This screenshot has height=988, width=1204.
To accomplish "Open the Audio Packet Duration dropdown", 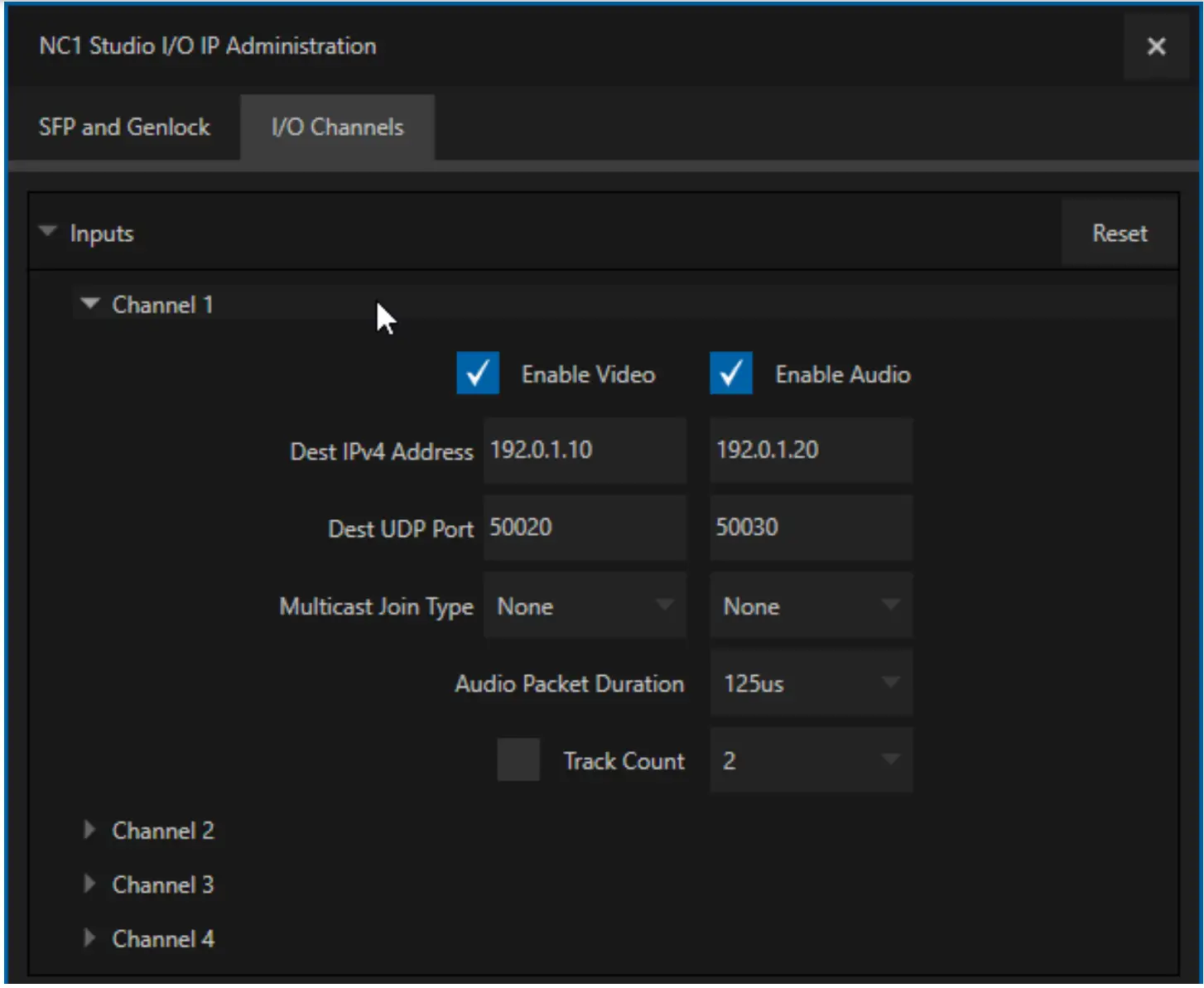I will click(810, 682).
